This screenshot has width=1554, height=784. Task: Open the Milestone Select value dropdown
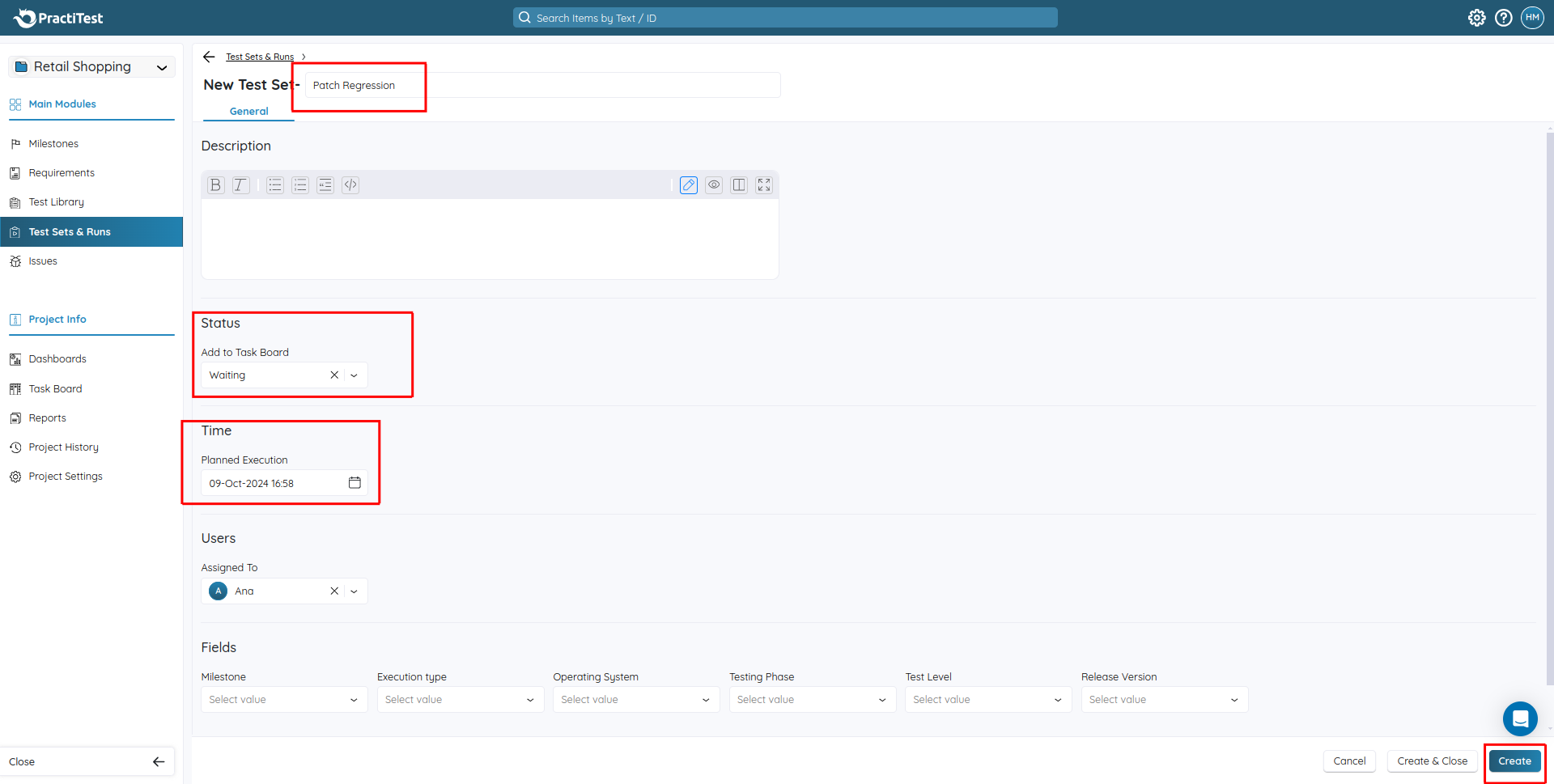(283, 700)
